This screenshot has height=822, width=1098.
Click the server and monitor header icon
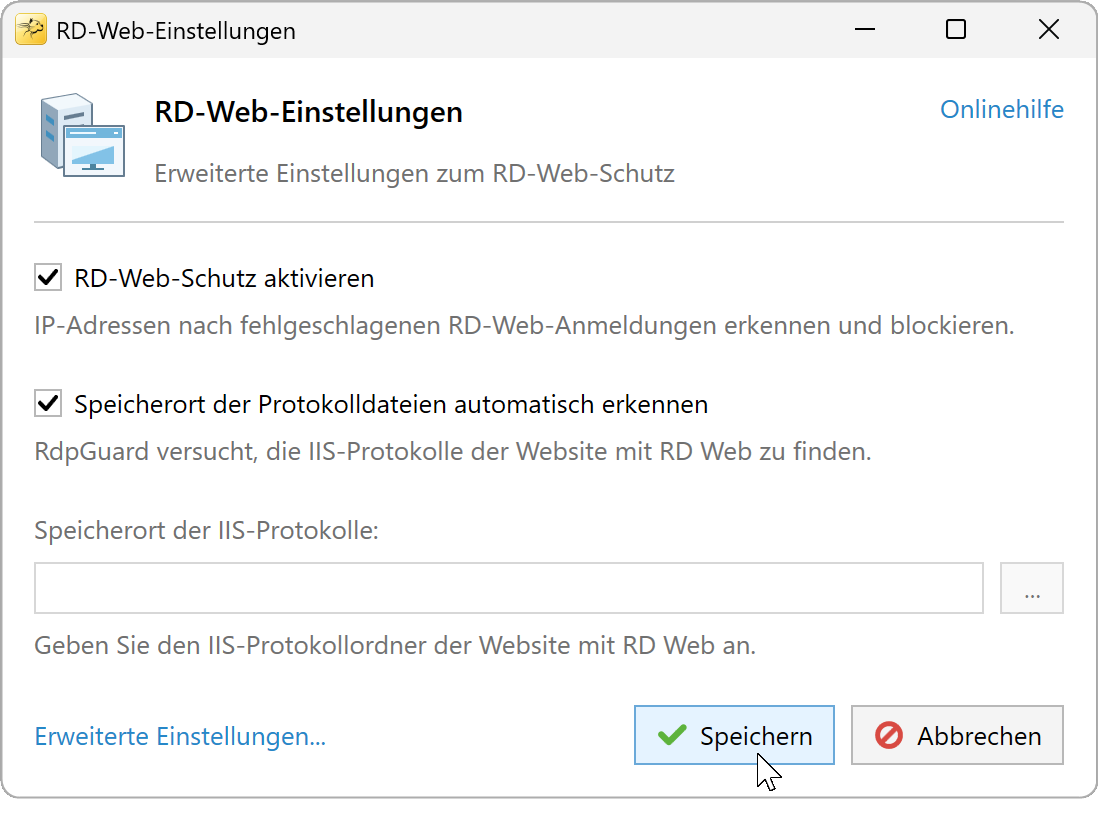tap(83, 135)
